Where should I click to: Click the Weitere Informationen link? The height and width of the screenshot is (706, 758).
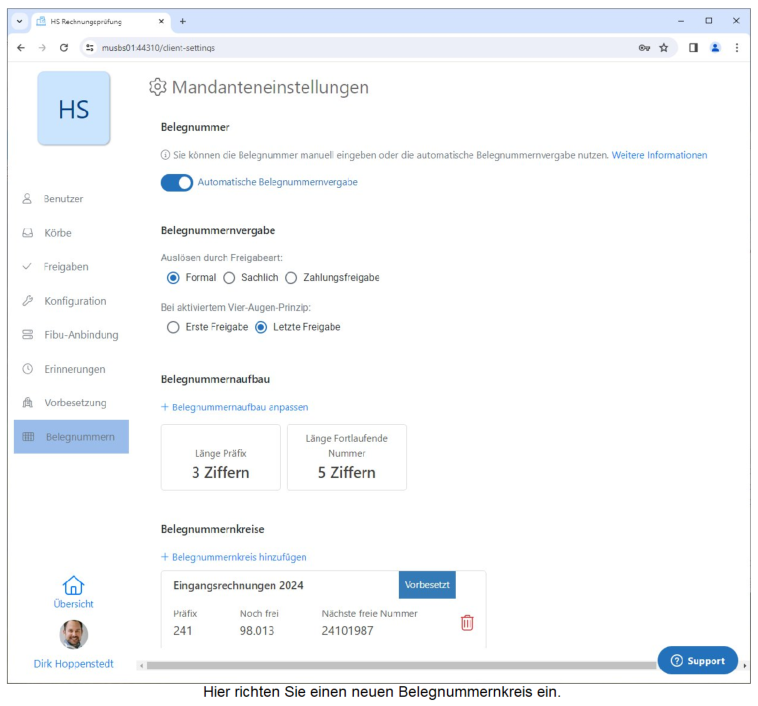(659, 155)
